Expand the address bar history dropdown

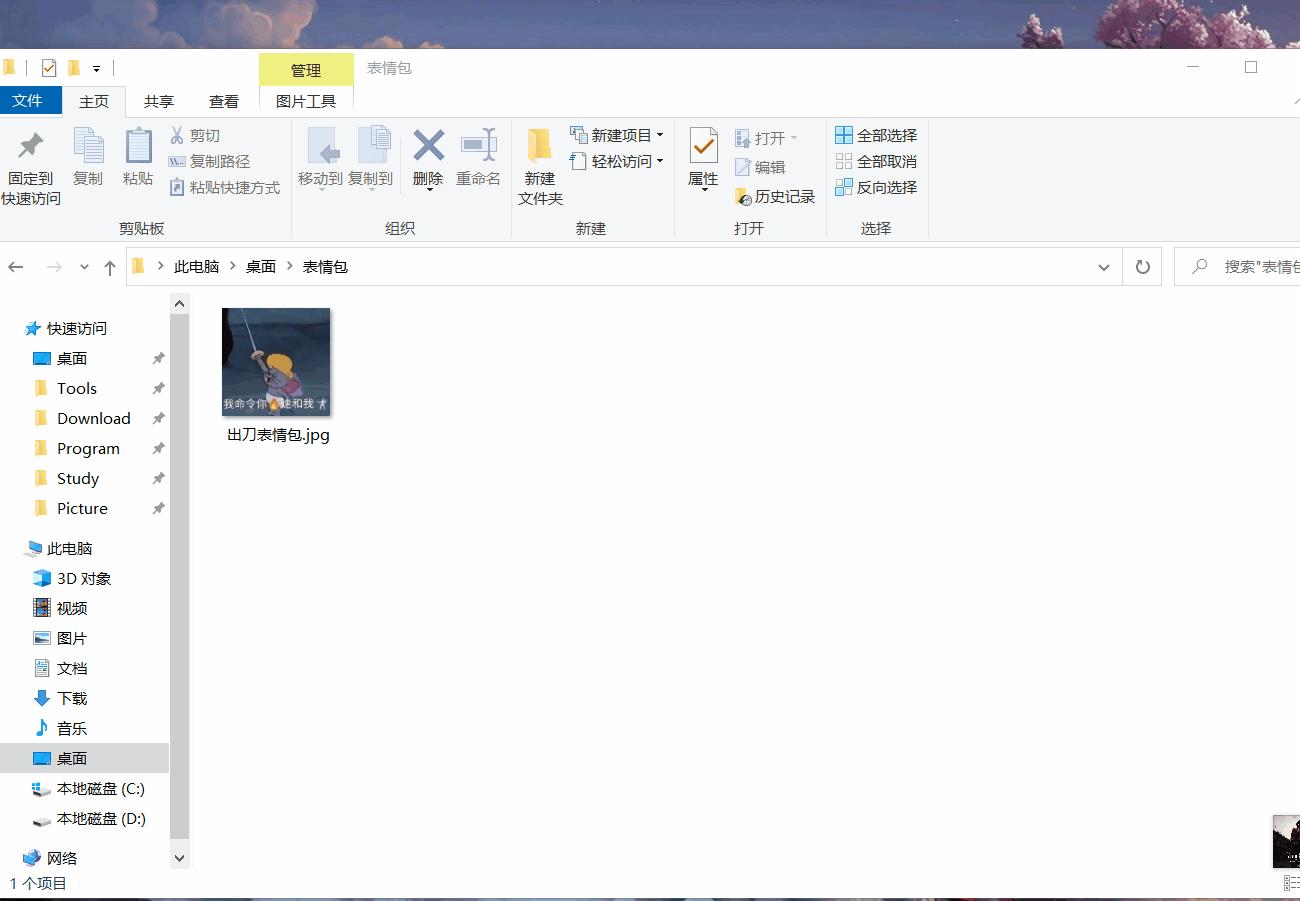point(1103,266)
